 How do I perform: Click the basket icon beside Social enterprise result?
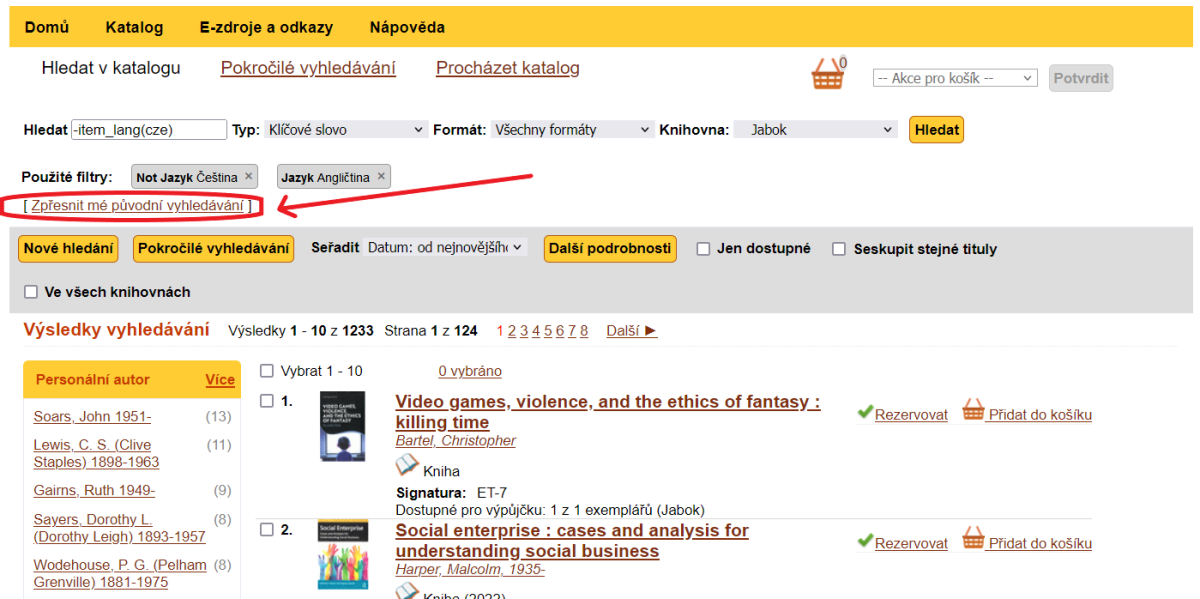click(973, 539)
